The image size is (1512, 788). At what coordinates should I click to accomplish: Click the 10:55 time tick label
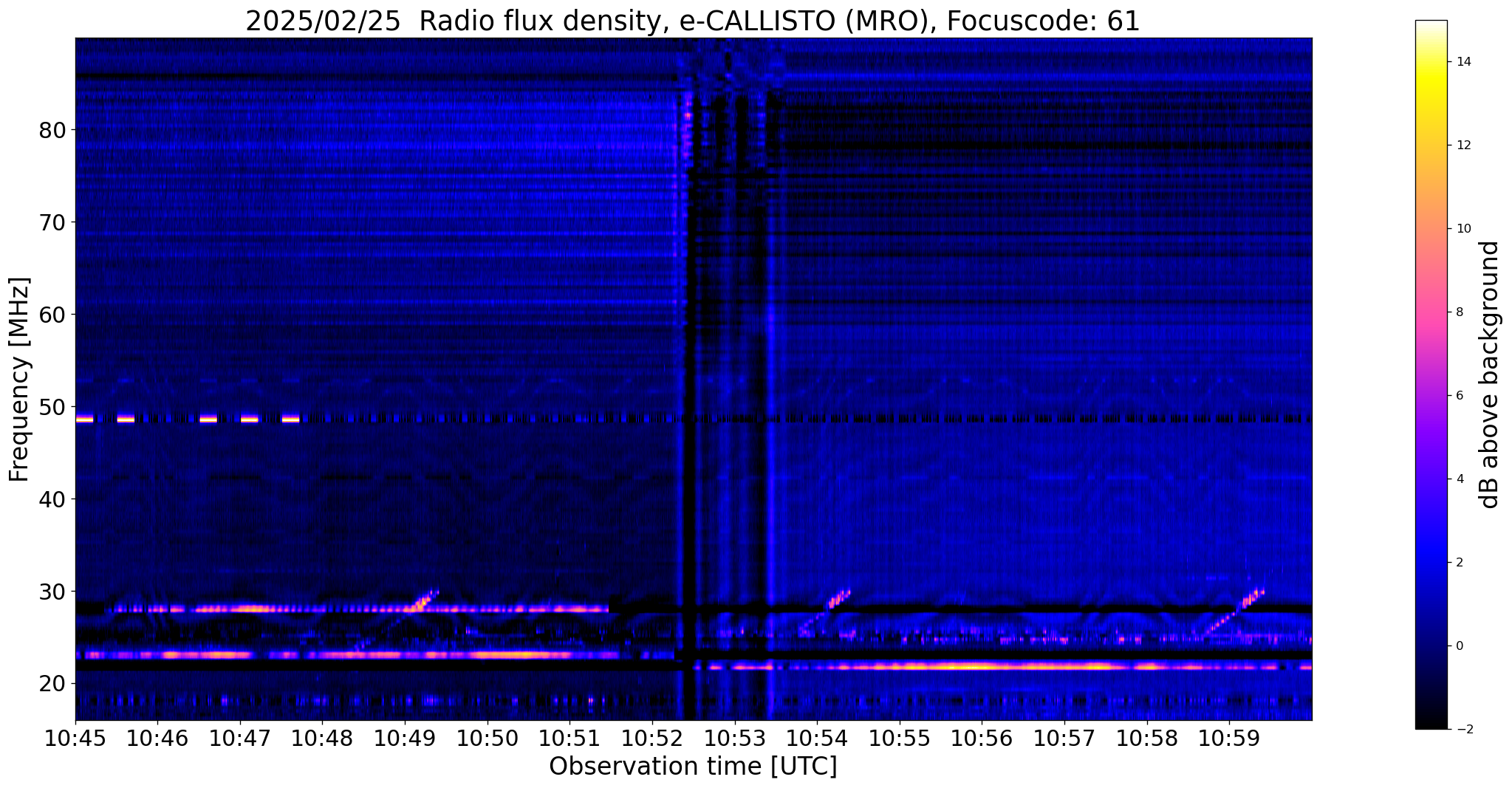(x=900, y=739)
